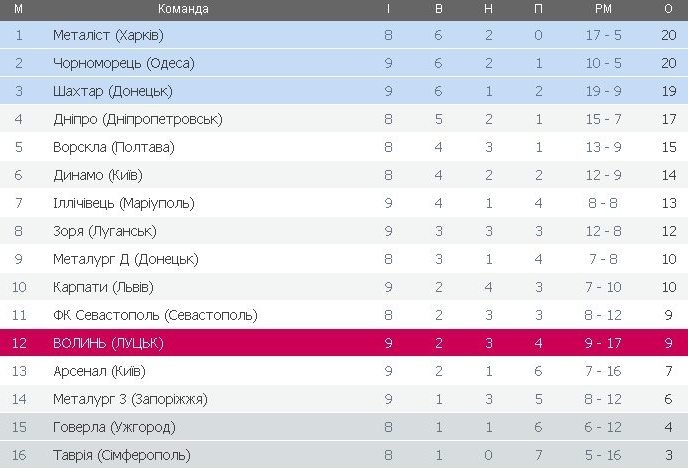The image size is (688, 472).
Task: Click the РМ goals column header
Action: coord(603,9)
